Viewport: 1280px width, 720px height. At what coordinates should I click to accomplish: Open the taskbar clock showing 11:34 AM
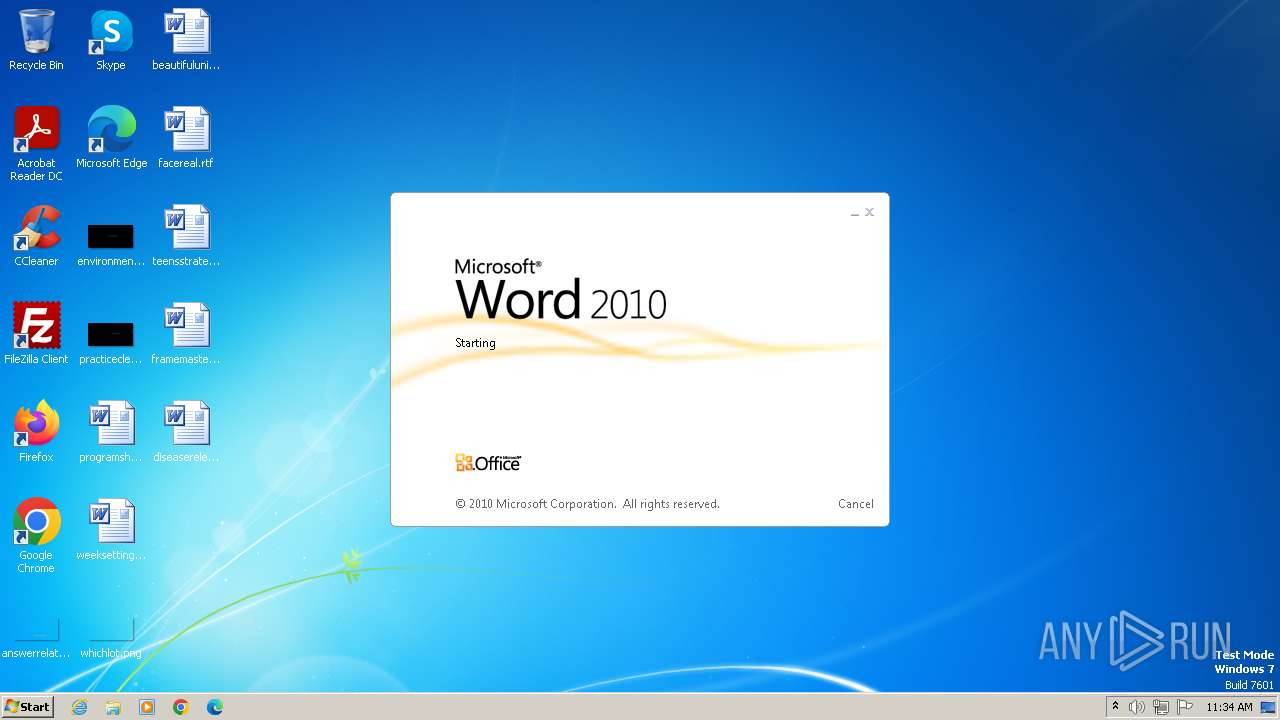[x=1229, y=707]
